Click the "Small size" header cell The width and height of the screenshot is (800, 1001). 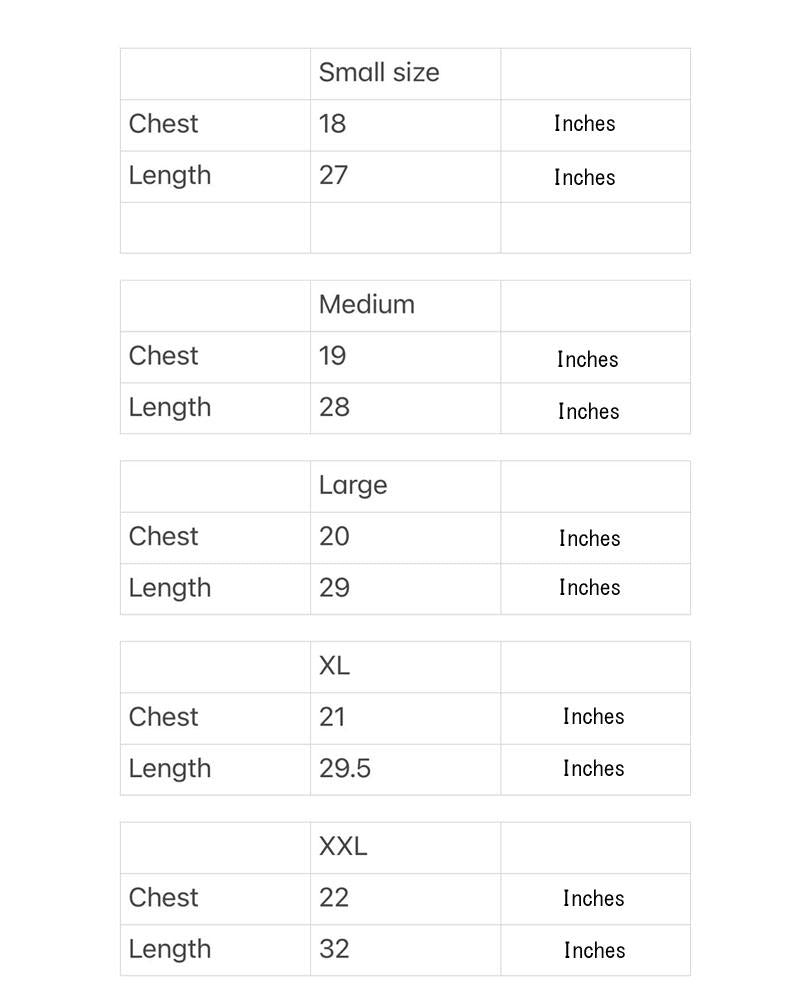[379, 73]
